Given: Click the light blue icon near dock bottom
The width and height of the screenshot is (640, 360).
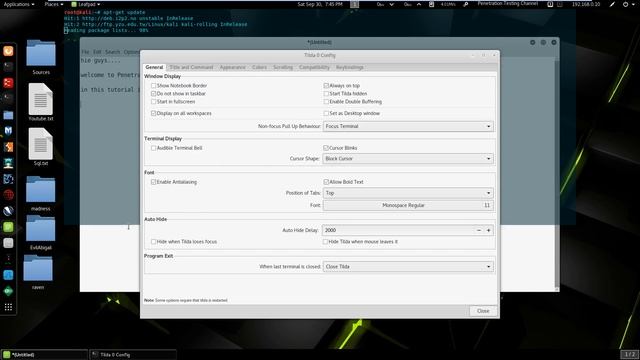Looking at the screenshot, I should coord(8,275).
